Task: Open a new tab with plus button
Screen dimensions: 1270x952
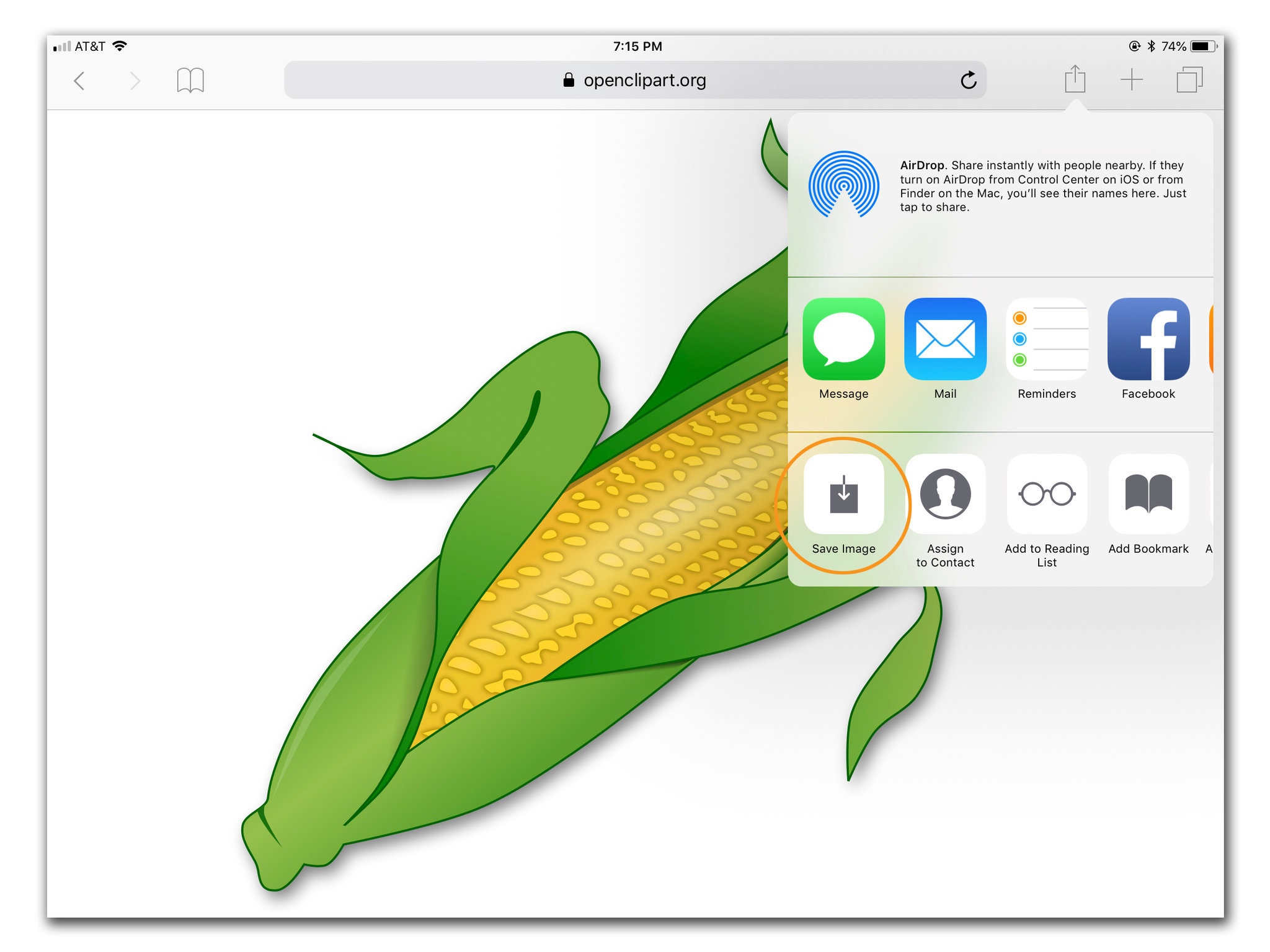Action: pyautogui.click(x=1131, y=79)
